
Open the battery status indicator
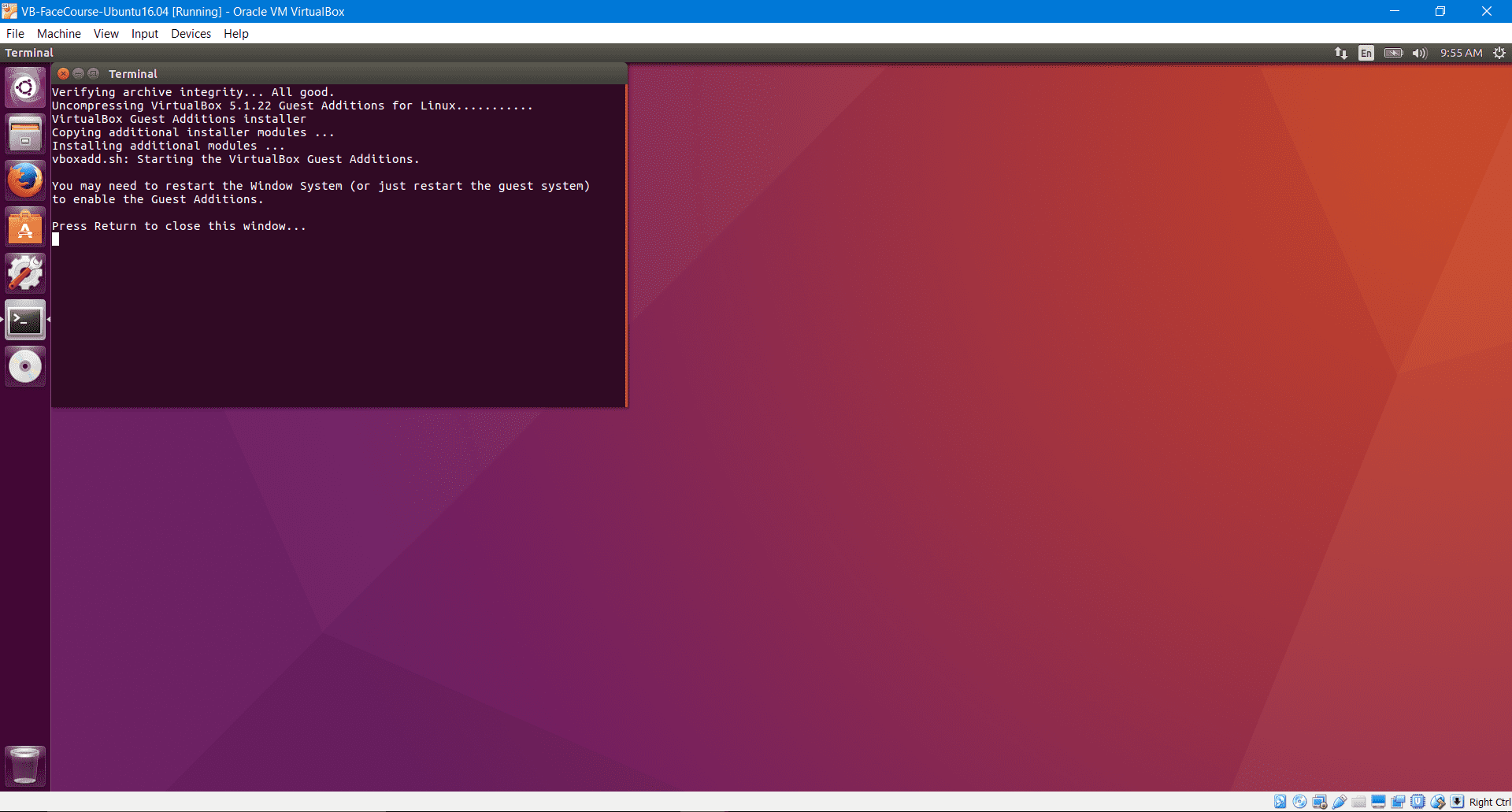[x=1393, y=53]
